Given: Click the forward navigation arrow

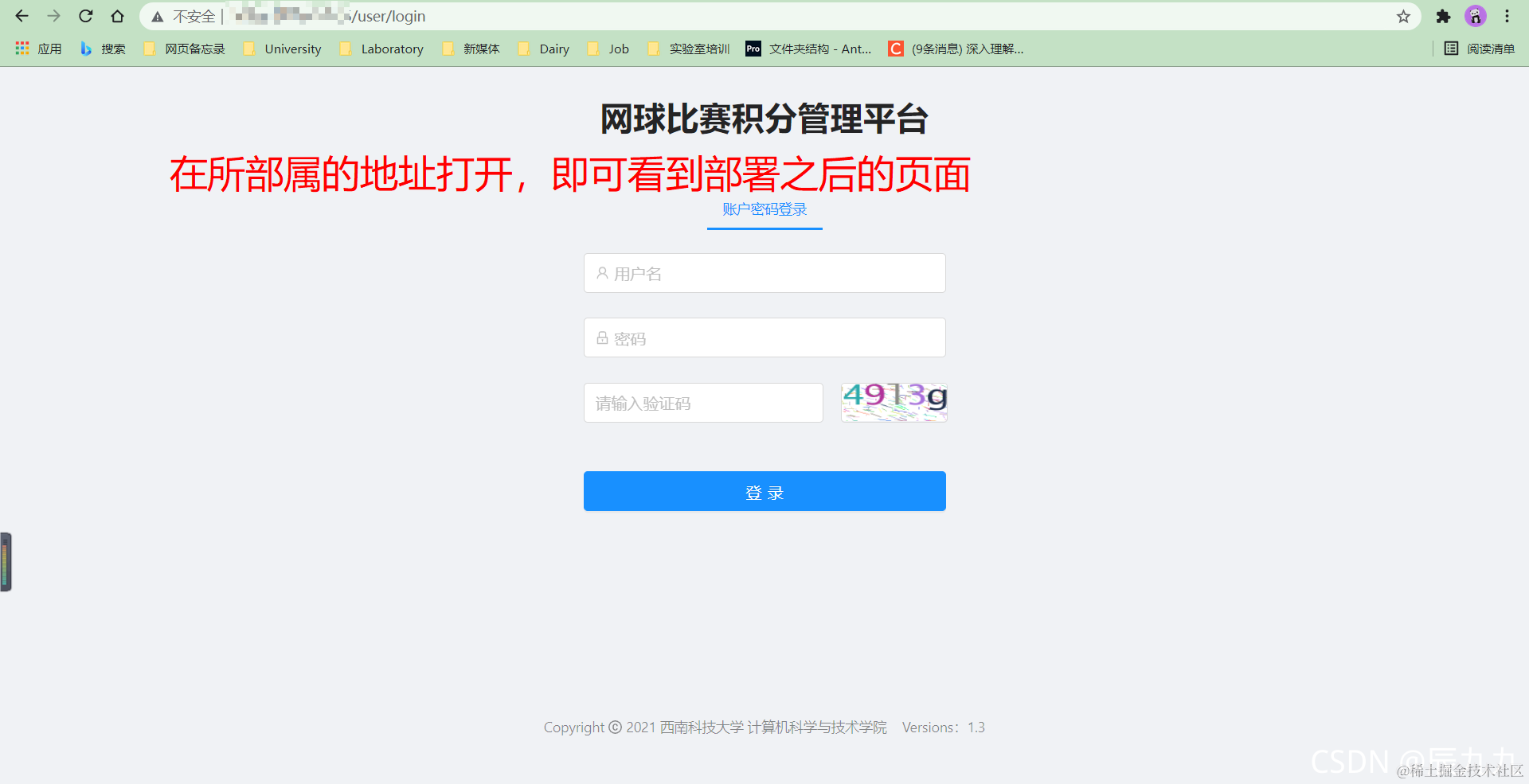Looking at the screenshot, I should coord(53,16).
